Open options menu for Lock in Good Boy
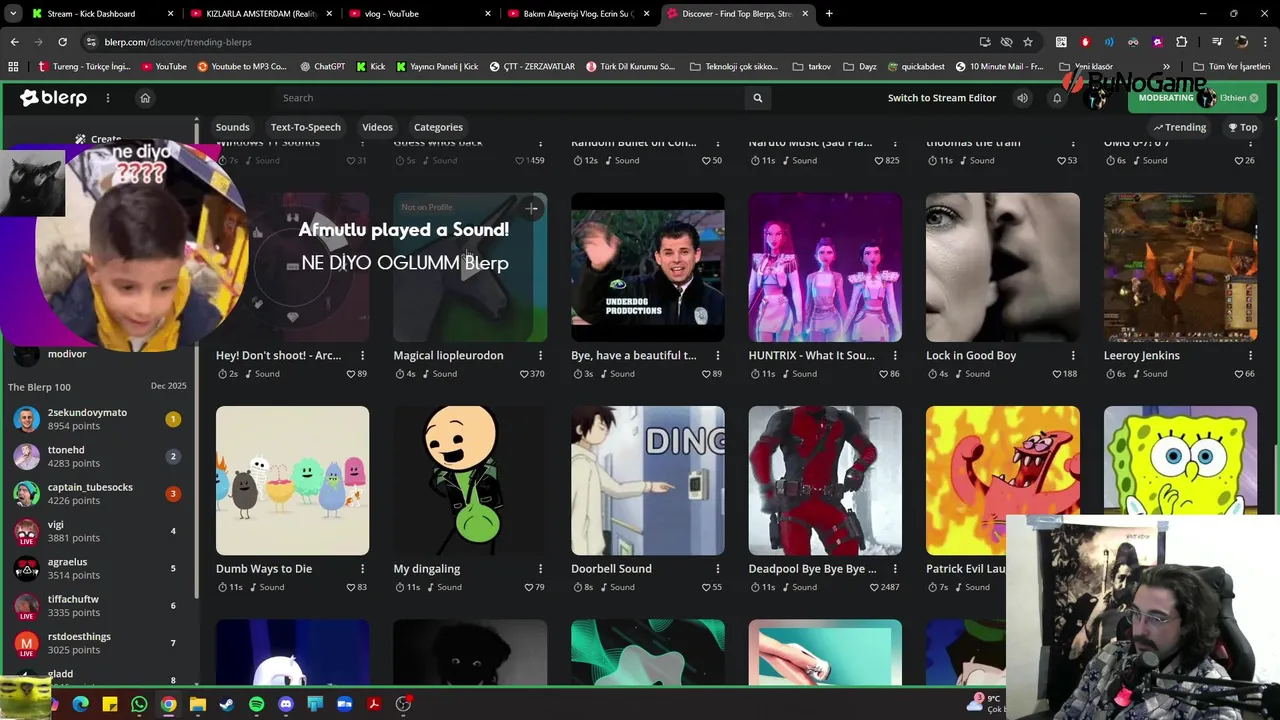This screenshot has height=720, width=1280. (x=1073, y=355)
